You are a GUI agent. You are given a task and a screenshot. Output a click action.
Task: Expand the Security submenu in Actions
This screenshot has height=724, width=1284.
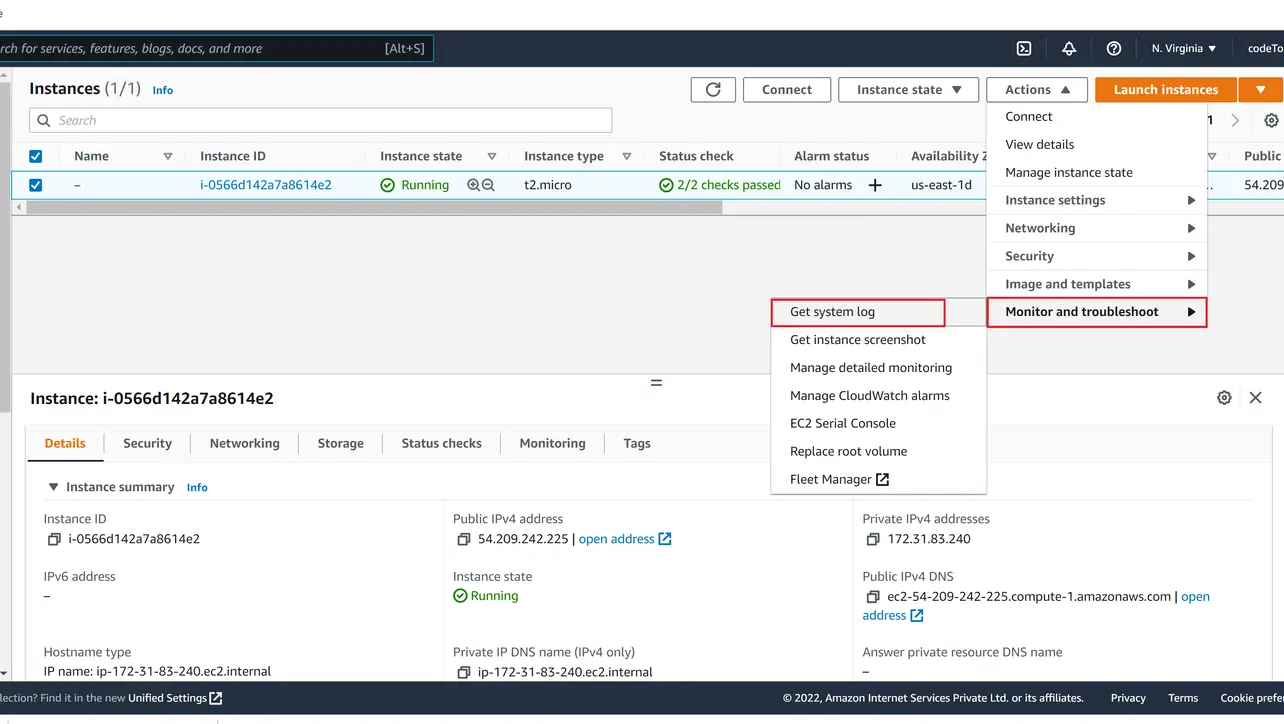click(1097, 256)
